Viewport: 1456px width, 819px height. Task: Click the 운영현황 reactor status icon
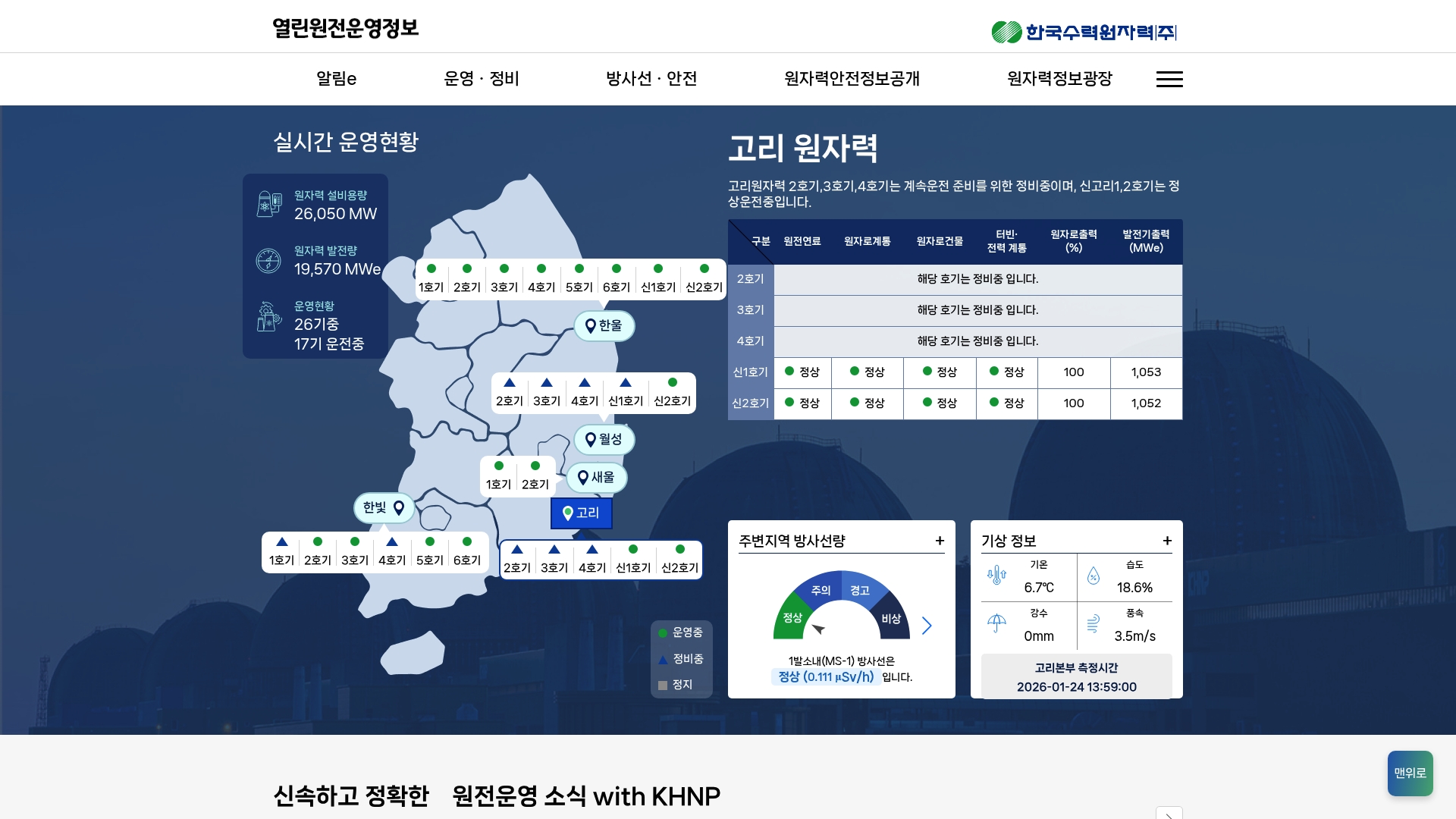pyautogui.click(x=269, y=316)
